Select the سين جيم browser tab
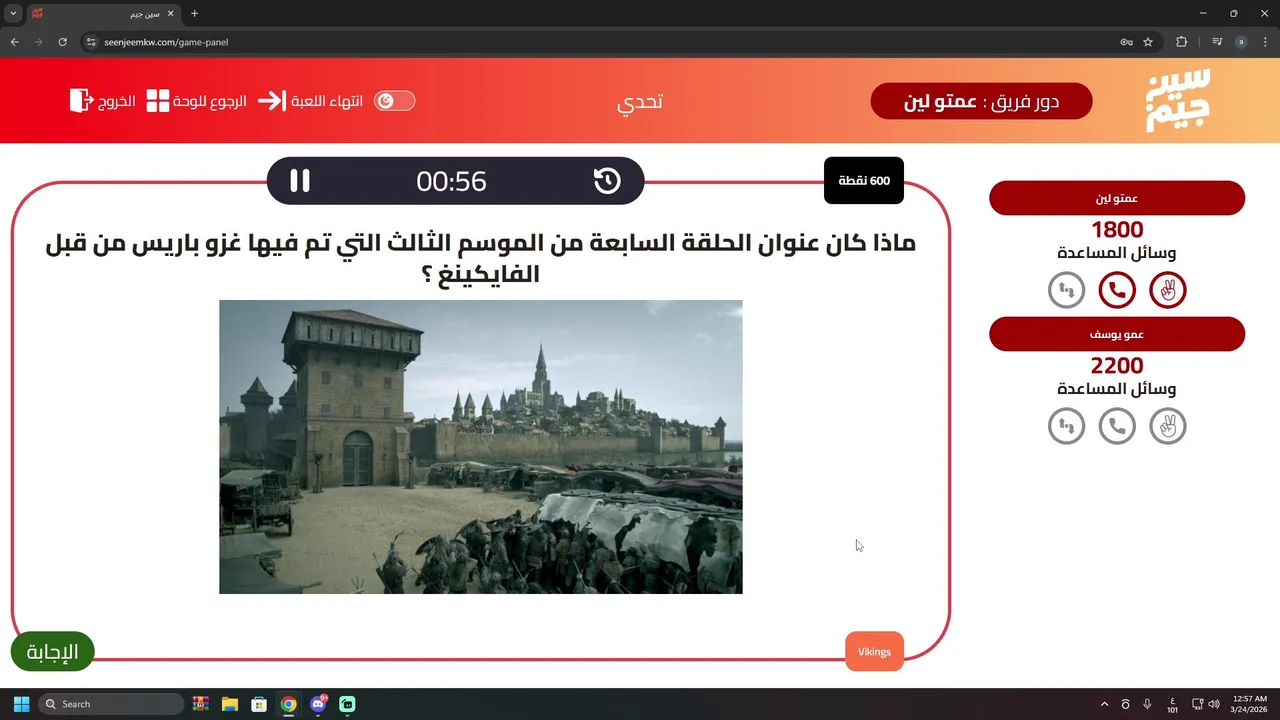Image resolution: width=1280 pixels, height=720 pixels. [102, 14]
